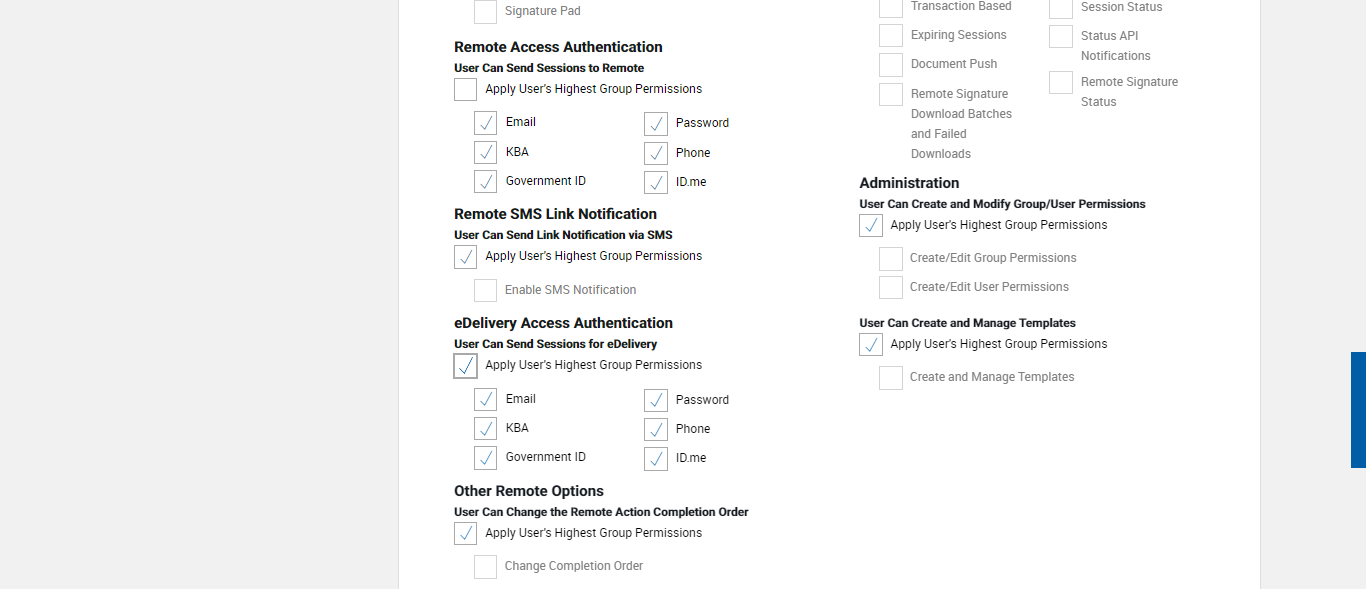This screenshot has width=1366, height=589.
Task: Uncheck highest group permissions for Create and Manage Templates
Action: 871,345
